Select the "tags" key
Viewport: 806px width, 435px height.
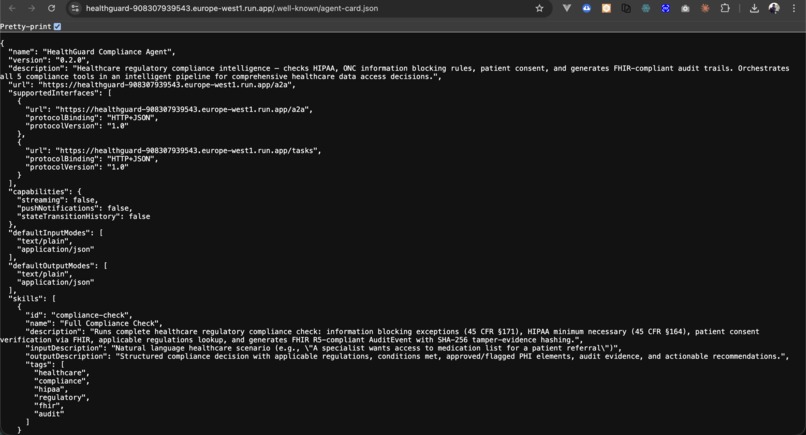click(x=41, y=365)
